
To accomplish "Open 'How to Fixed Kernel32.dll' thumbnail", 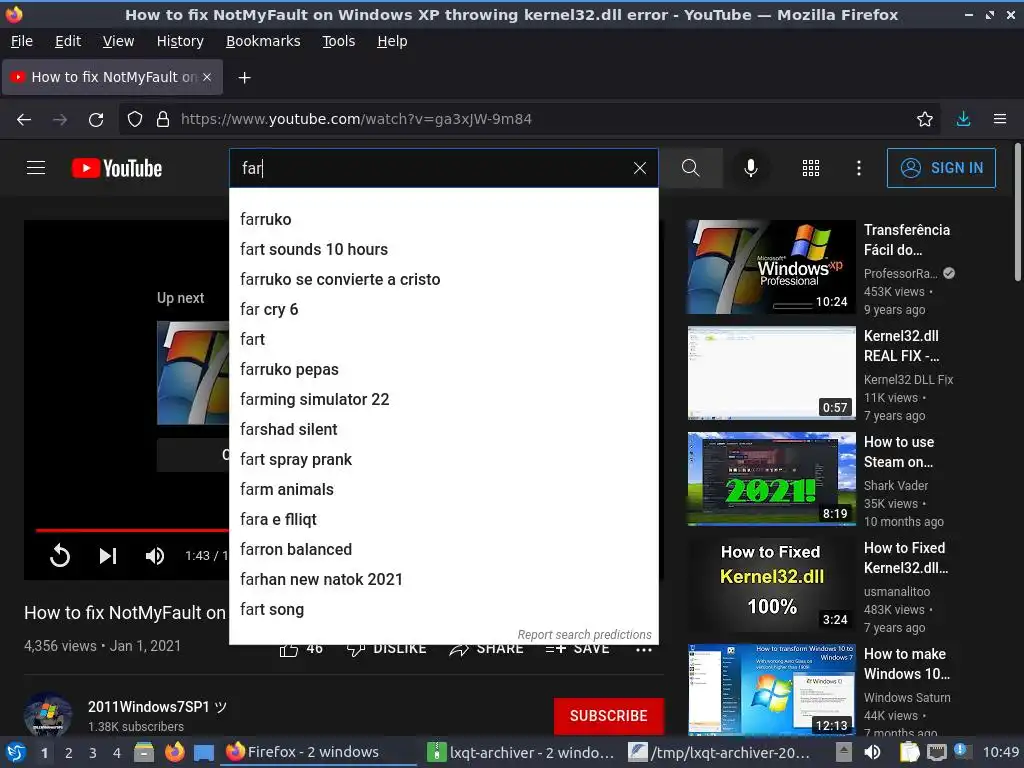I will 771,585.
